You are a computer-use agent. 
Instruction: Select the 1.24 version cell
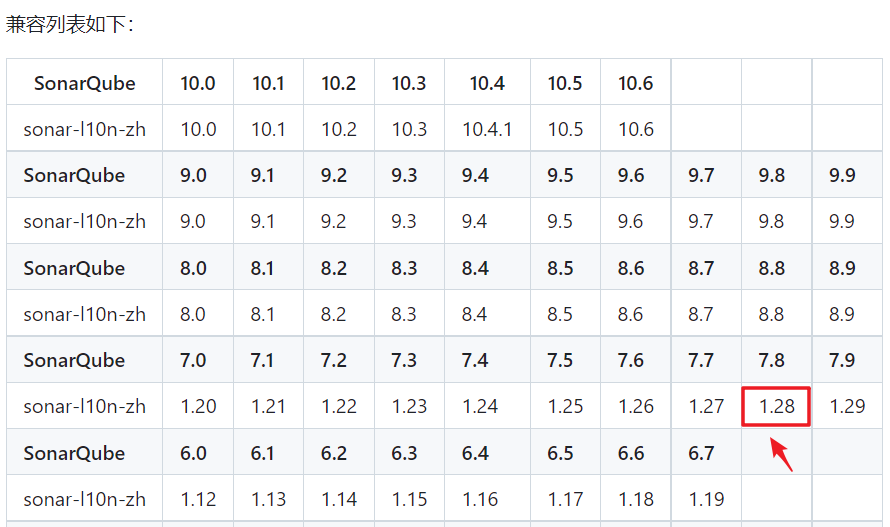pos(480,407)
